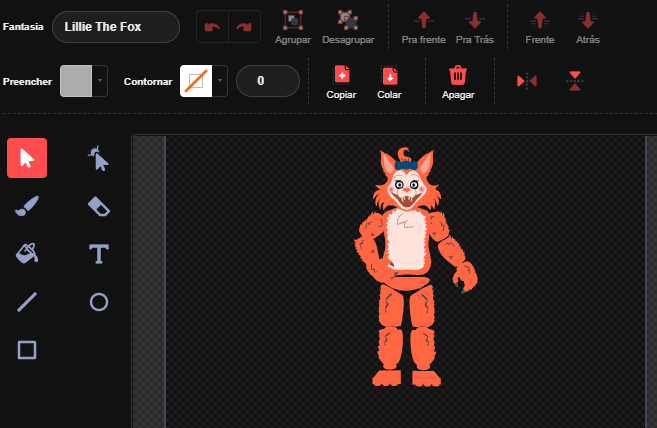Bring selection to Frente
The image size is (657, 428).
[540, 27]
